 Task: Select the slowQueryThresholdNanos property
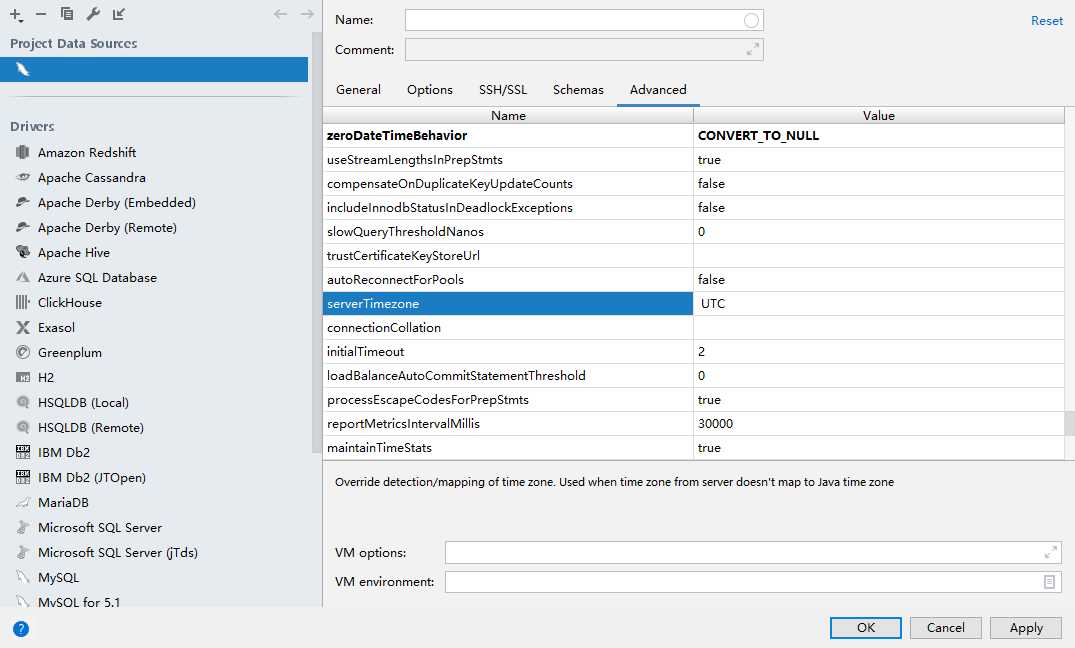pyautogui.click(x=508, y=232)
